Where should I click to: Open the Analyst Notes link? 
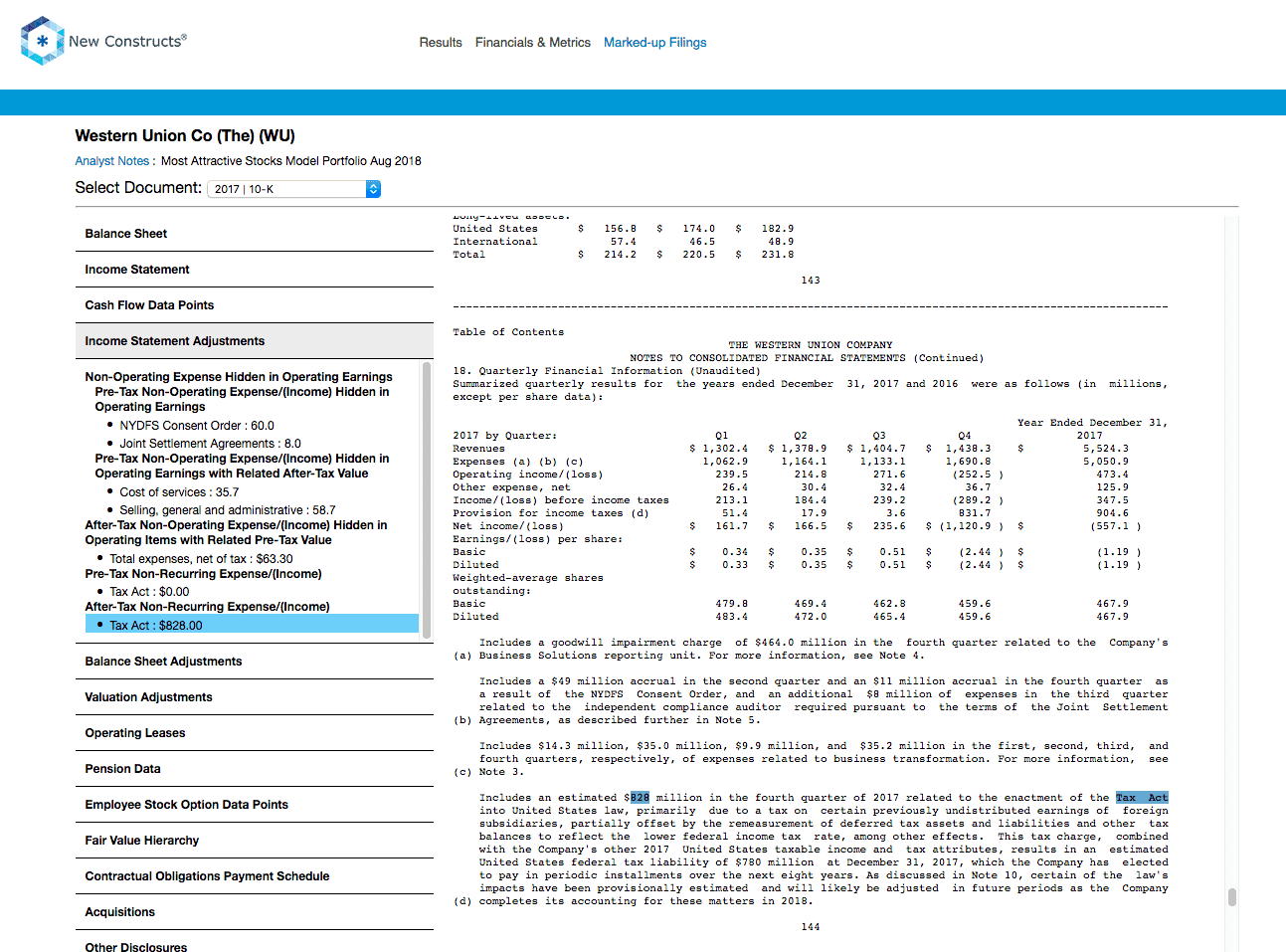(112, 161)
